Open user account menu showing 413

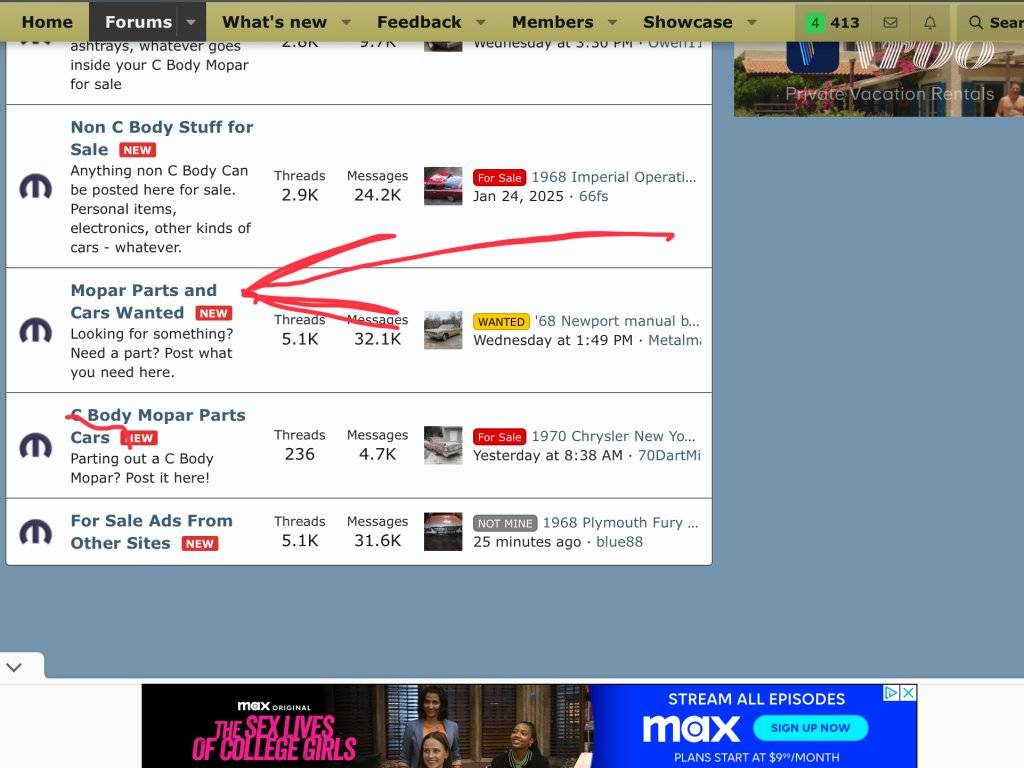click(x=832, y=22)
